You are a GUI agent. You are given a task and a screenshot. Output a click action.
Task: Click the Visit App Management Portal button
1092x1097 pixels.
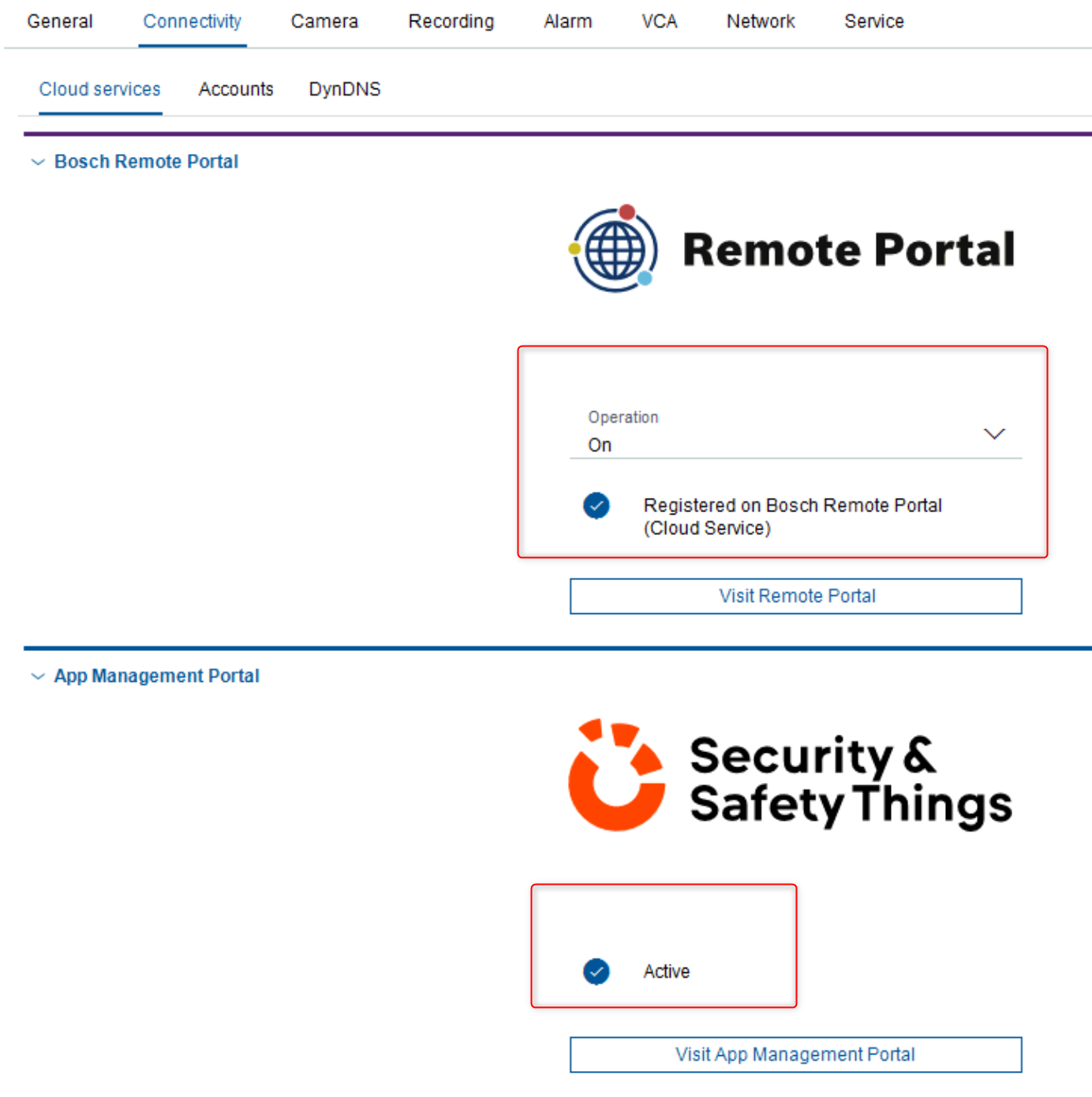[x=795, y=1054]
